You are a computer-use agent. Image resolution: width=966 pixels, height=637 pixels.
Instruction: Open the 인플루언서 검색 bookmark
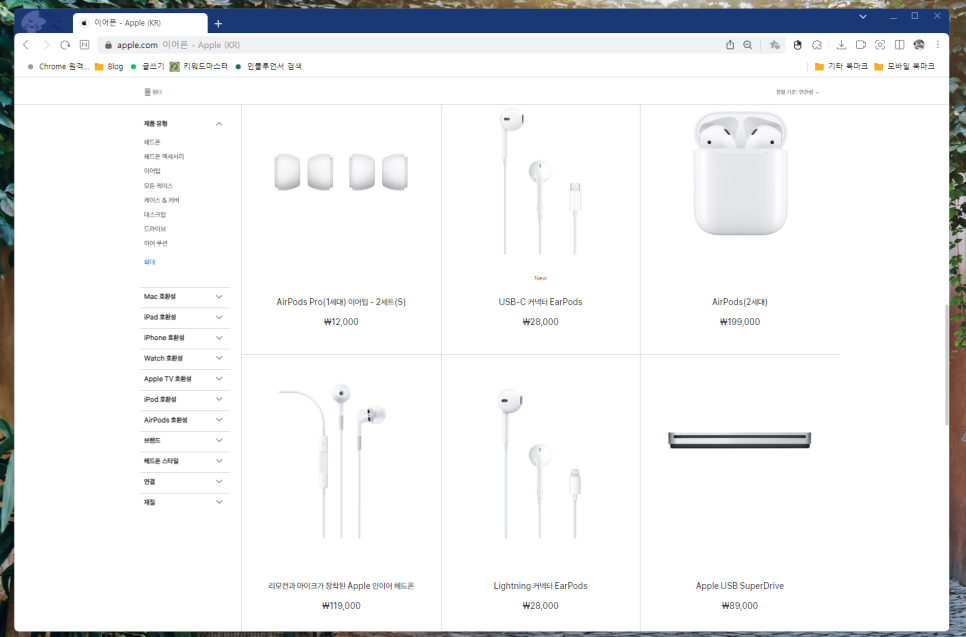point(269,67)
